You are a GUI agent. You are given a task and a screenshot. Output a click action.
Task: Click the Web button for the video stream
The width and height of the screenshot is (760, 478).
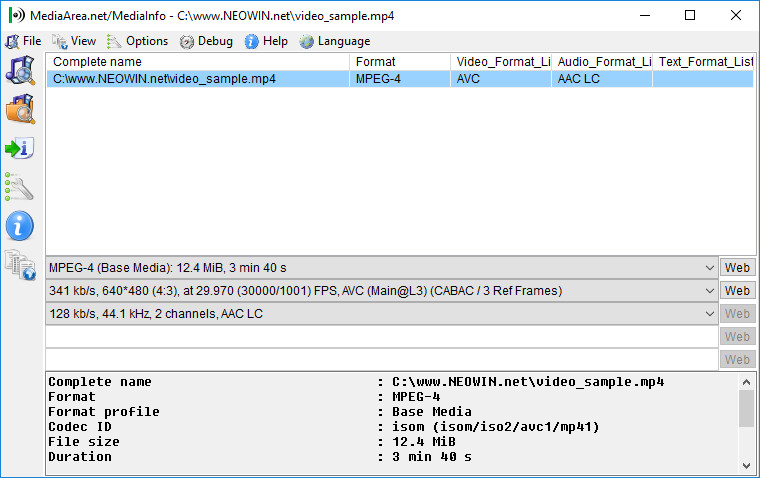(x=737, y=291)
